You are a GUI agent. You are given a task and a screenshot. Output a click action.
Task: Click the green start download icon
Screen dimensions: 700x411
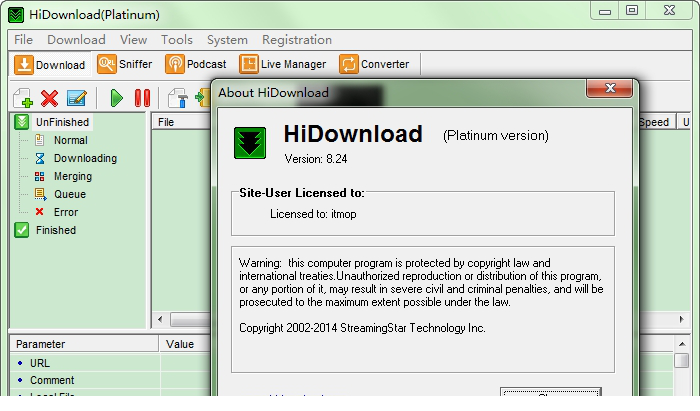click(117, 98)
